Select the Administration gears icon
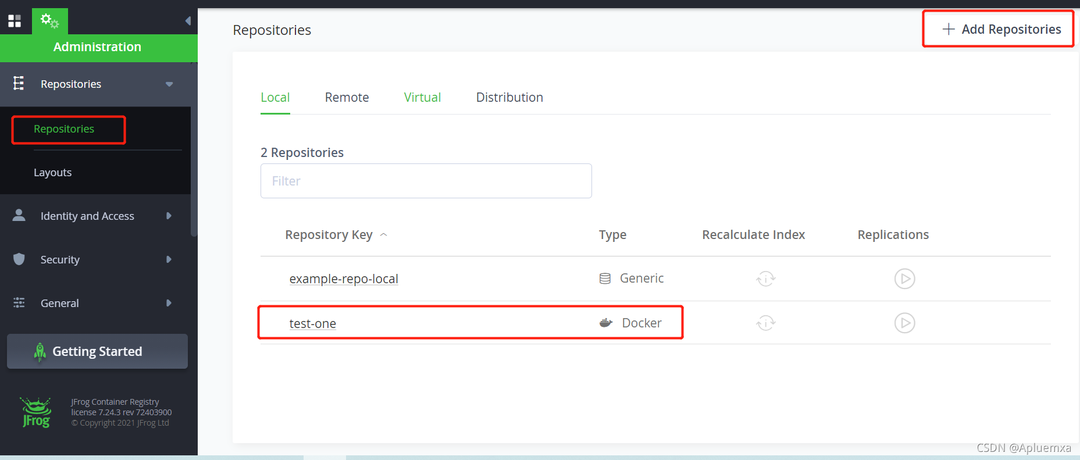The height and width of the screenshot is (460, 1080). point(50,21)
